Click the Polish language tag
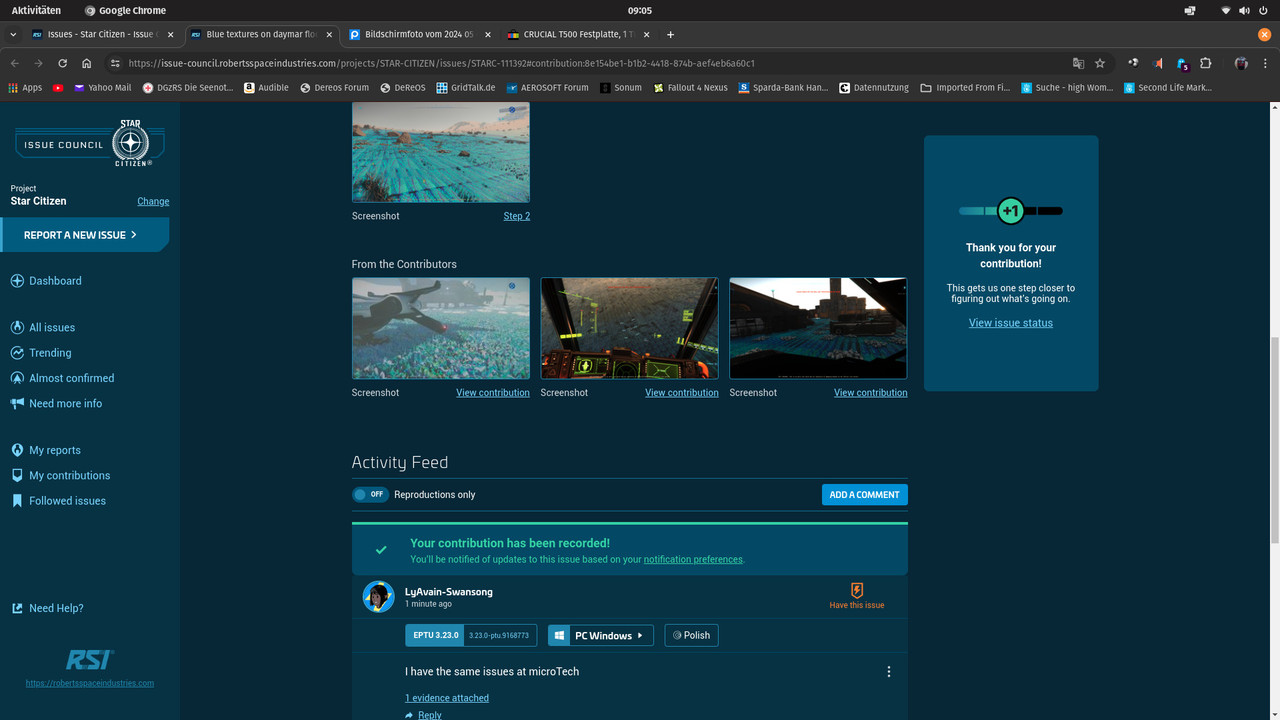This screenshot has width=1280, height=720. point(691,635)
